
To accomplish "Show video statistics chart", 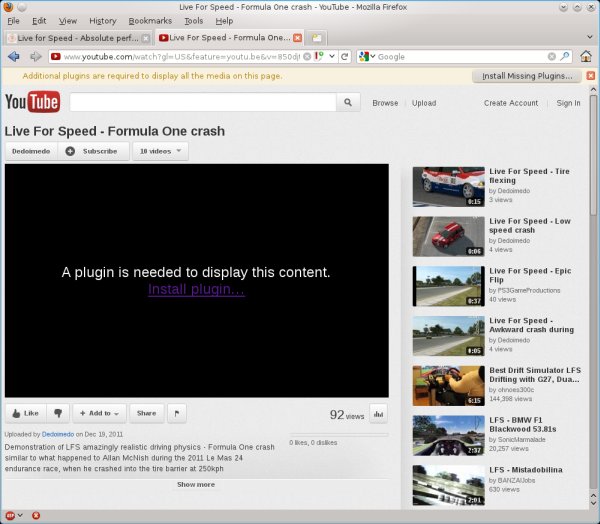I will [x=378, y=413].
